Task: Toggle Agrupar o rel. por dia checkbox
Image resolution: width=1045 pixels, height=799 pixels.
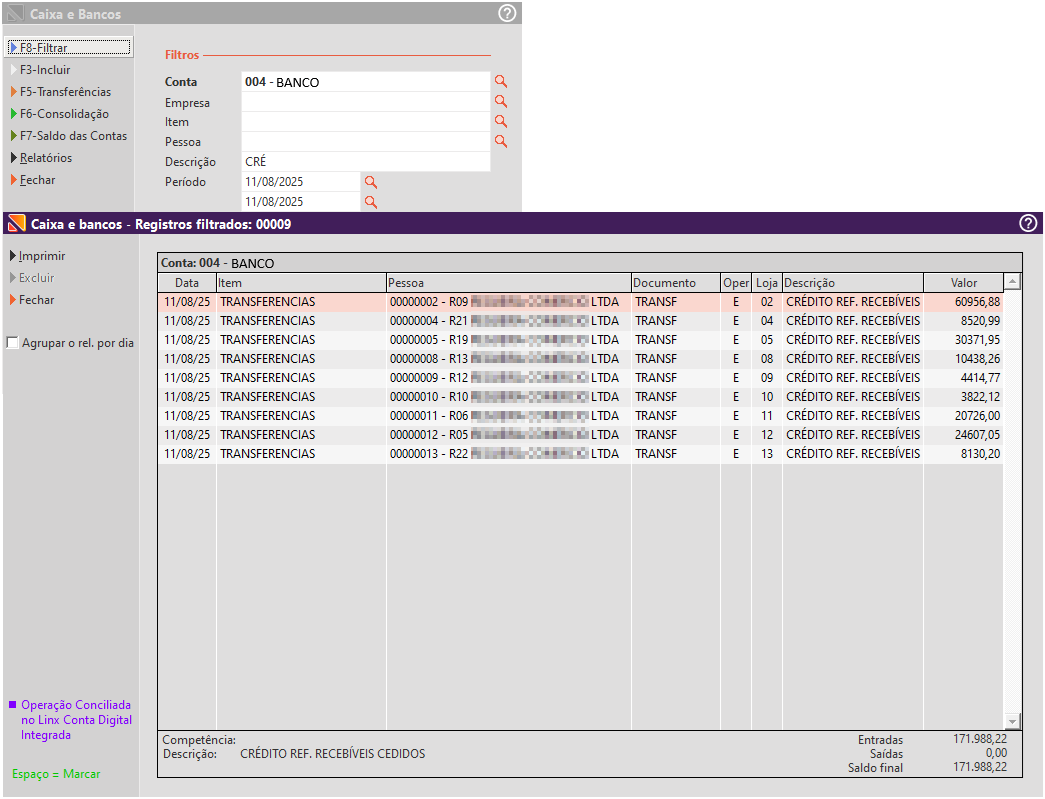Action: (12, 343)
